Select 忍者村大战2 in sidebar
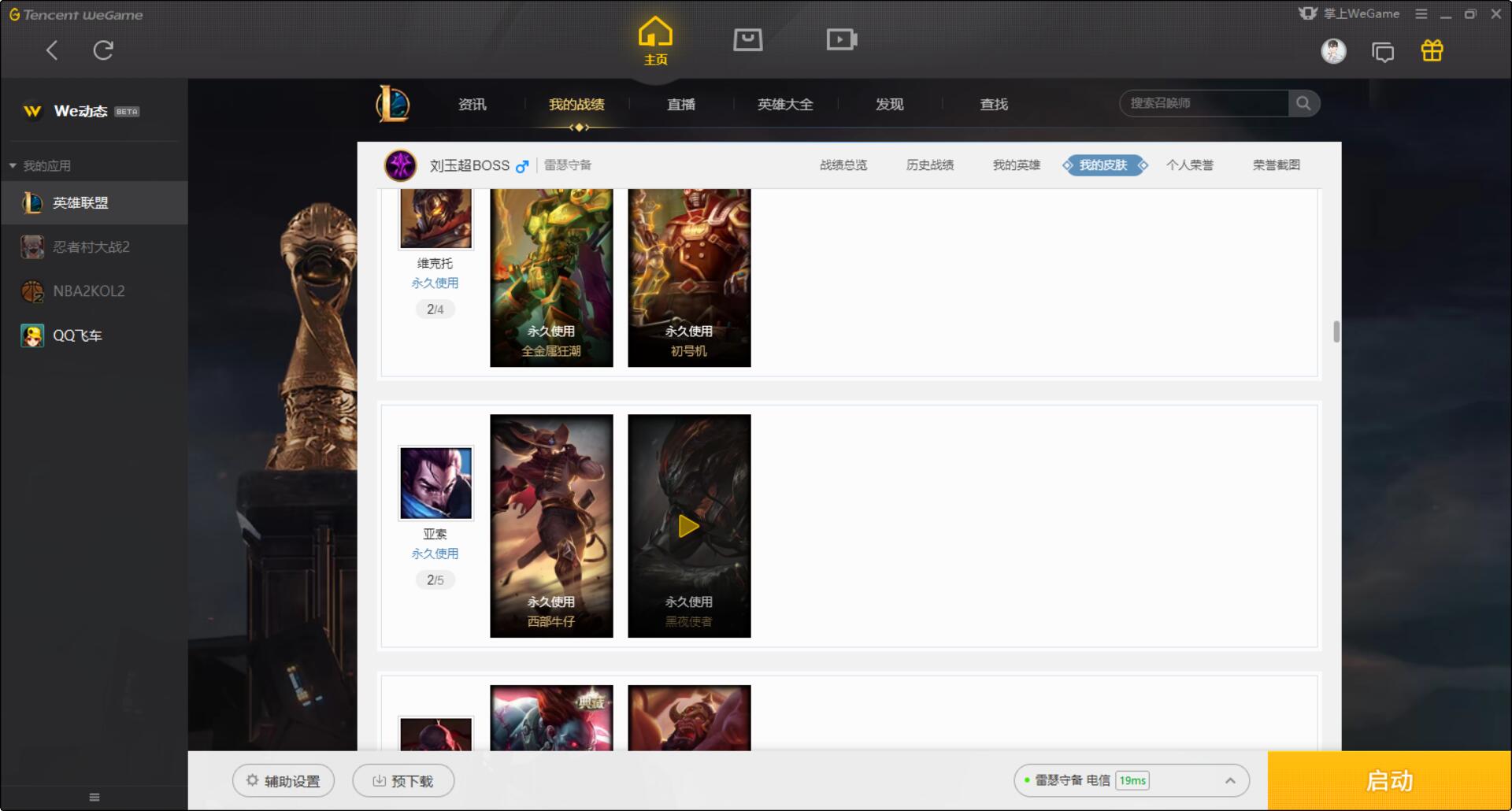Viewport: 1512px width, 811px height. point(94,247)
